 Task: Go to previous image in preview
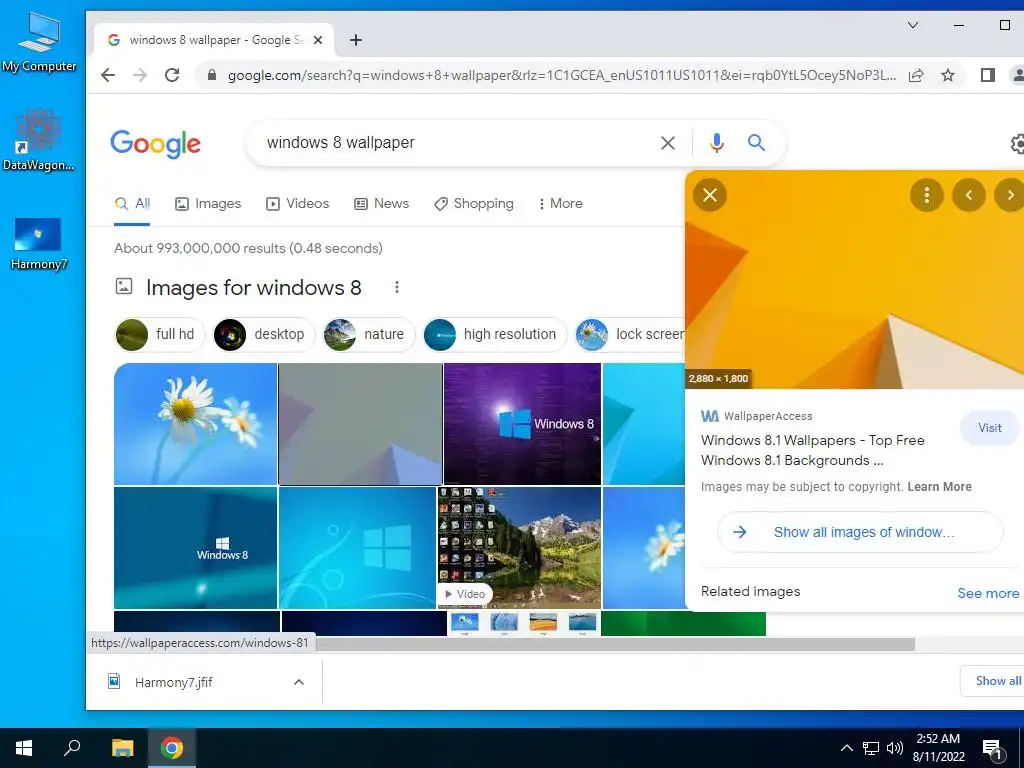968,195
